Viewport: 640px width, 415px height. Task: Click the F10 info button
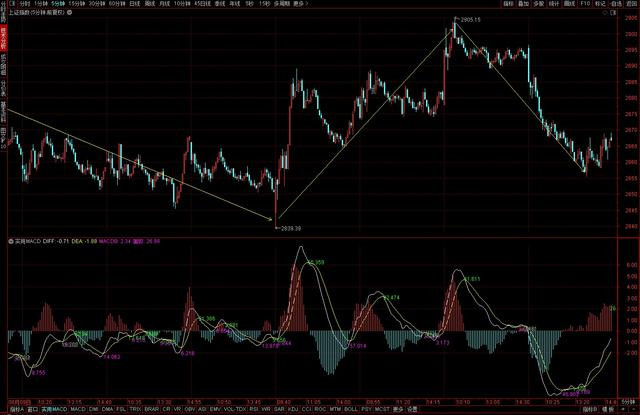pyautogui.click(x=585, y=4)
